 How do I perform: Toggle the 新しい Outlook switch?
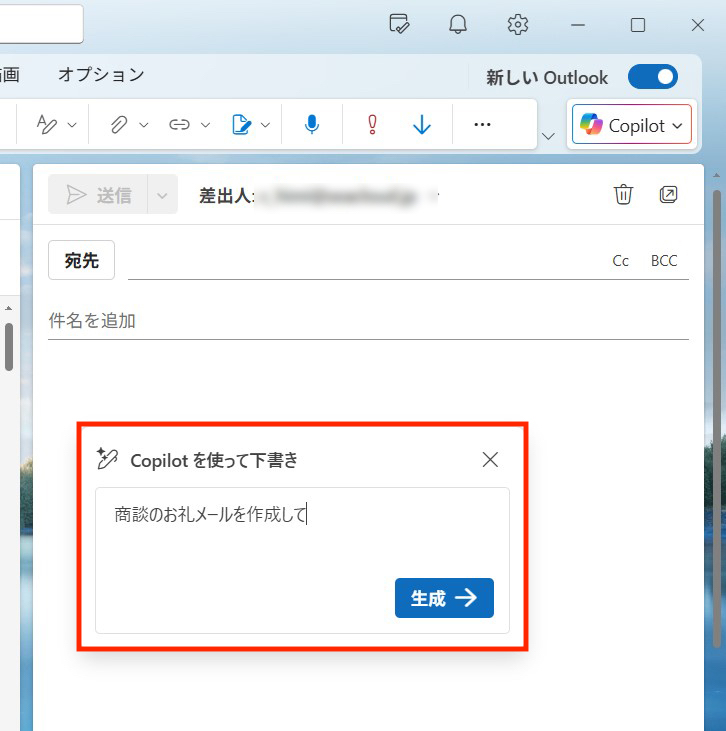pyautogui.click(x=653, y=77)
